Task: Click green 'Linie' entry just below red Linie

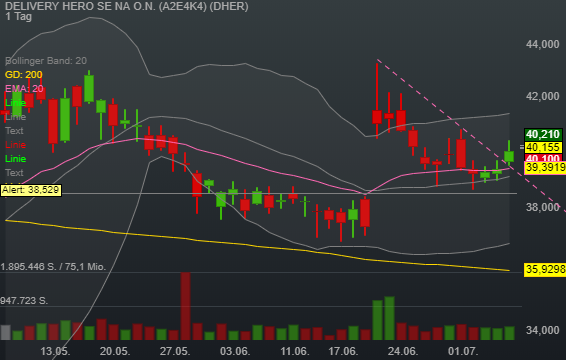Action: pos(16,159)
